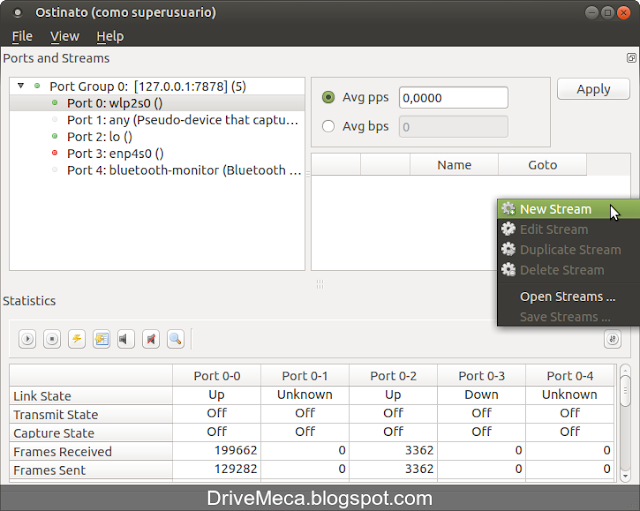The image size is (640, 511).
Task: Minimize the Ostinato window
Action: tap(591, 13)
